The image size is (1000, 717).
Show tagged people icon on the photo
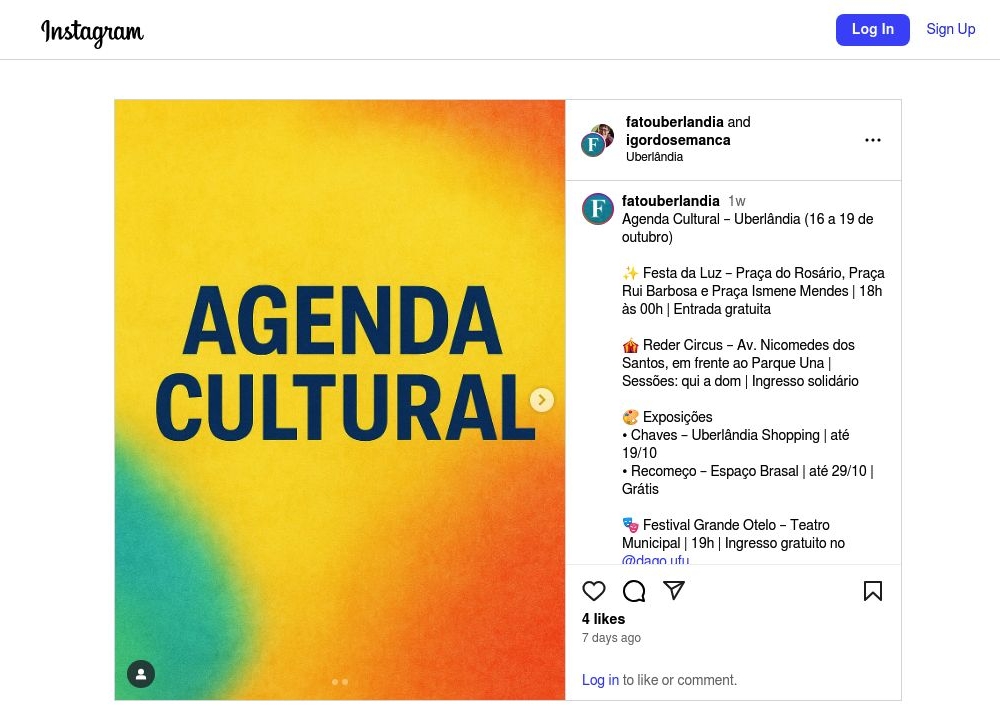point(141,674)
